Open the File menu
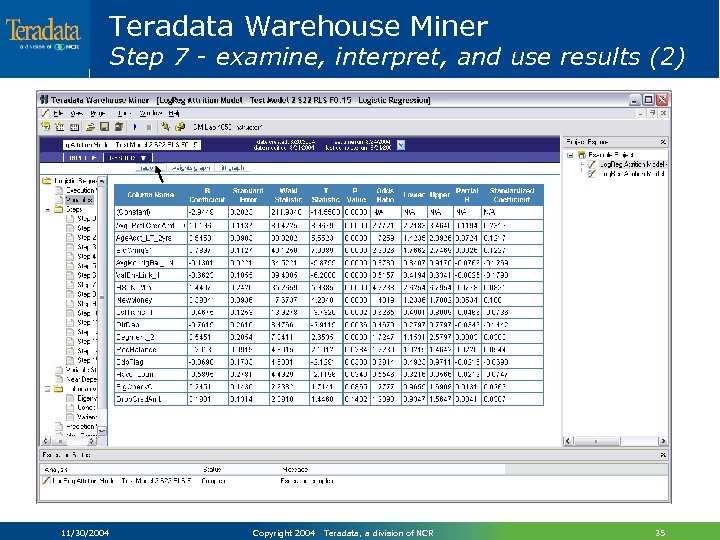This screenshot has height=540, width=720. coord(58,113)
